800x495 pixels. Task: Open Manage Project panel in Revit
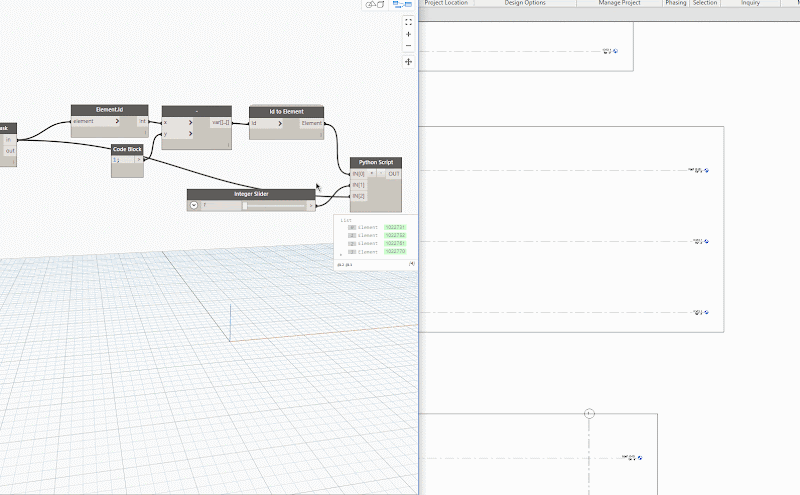[619, 3]
